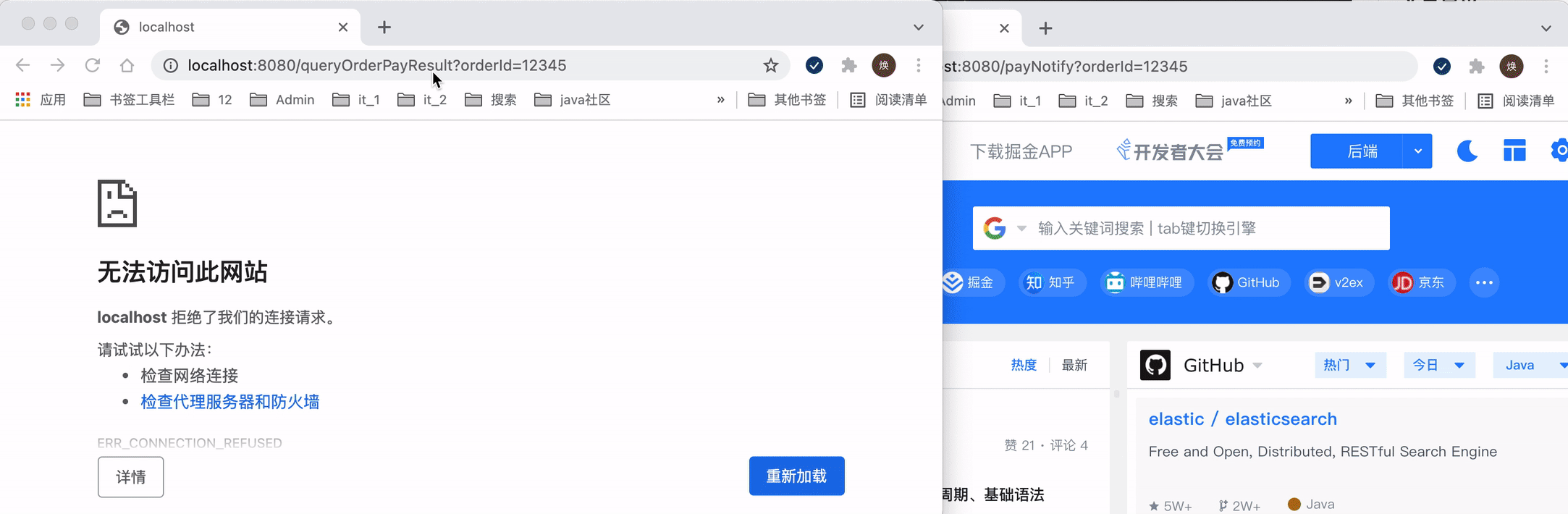Open the v2ex shortcut chip

(1339, 282)
